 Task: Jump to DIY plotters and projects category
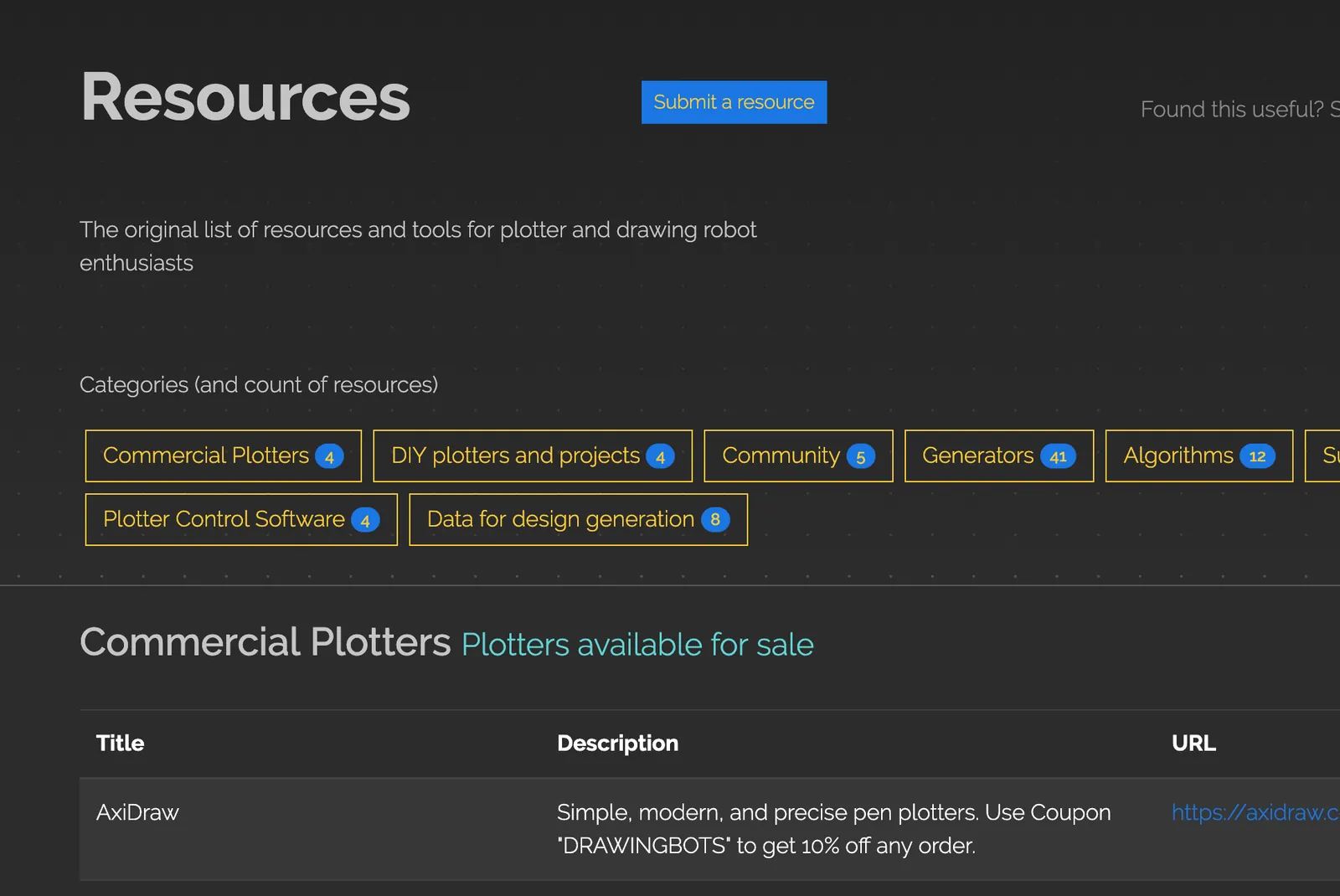coord(533,456)
